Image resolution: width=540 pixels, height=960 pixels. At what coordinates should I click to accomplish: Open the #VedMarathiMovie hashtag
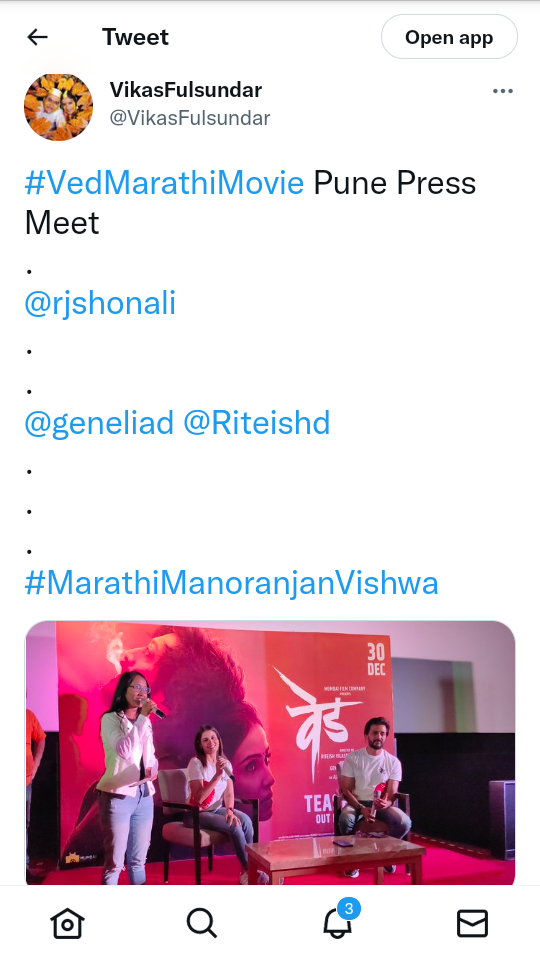(x=164, y=183)
